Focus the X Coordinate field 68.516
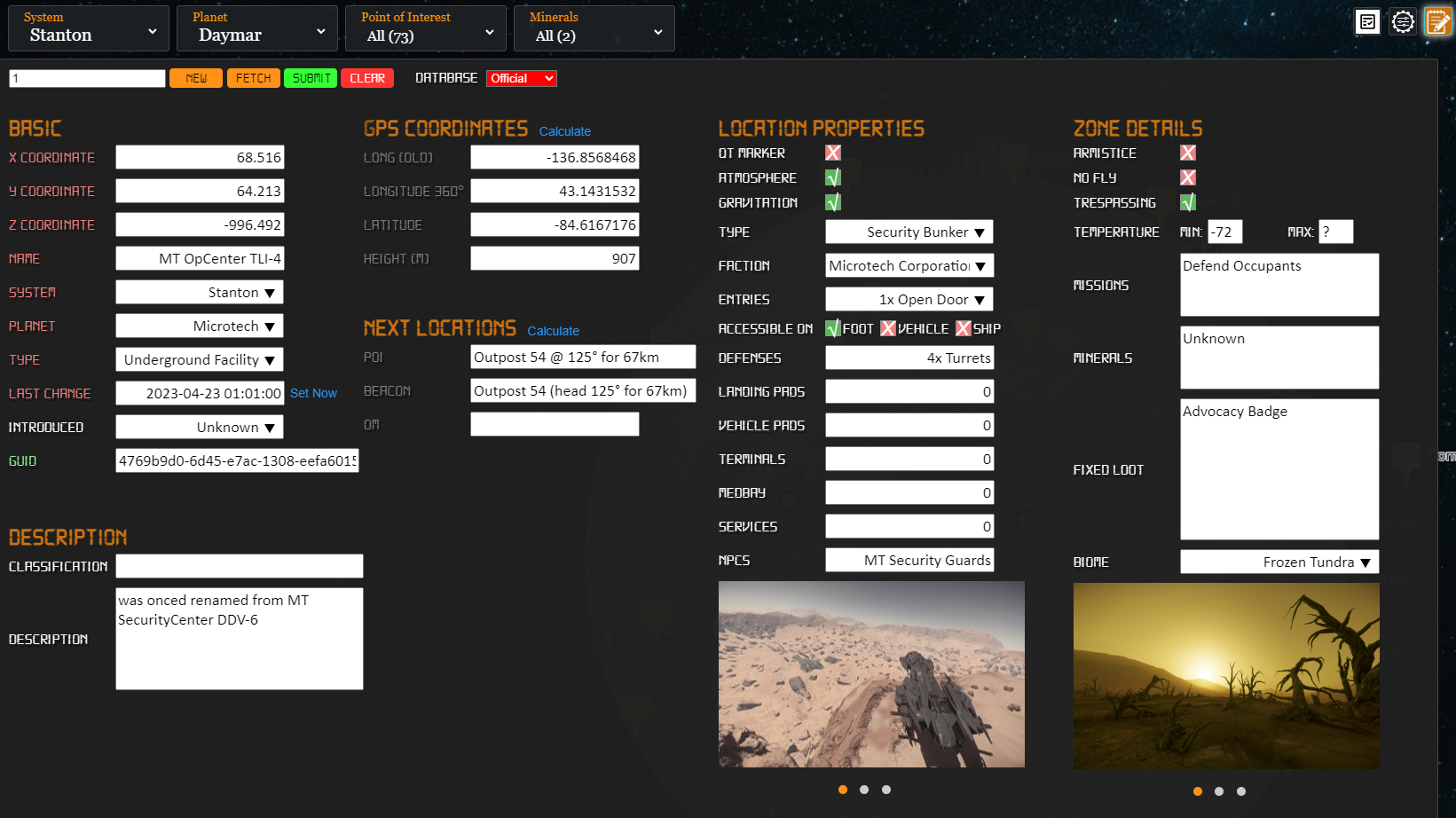 coord(200,157)
